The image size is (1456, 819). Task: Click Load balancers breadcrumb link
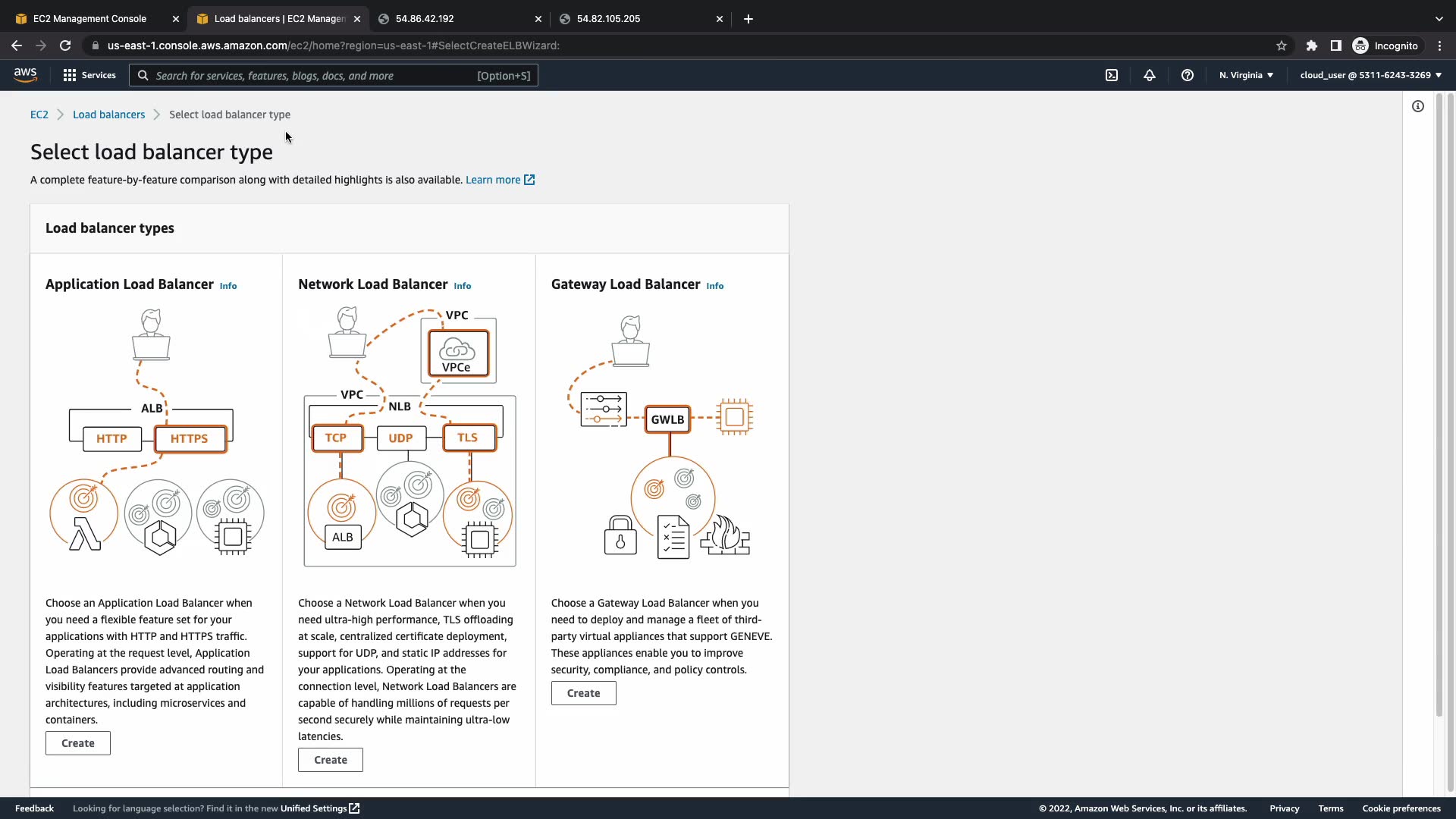108,115
